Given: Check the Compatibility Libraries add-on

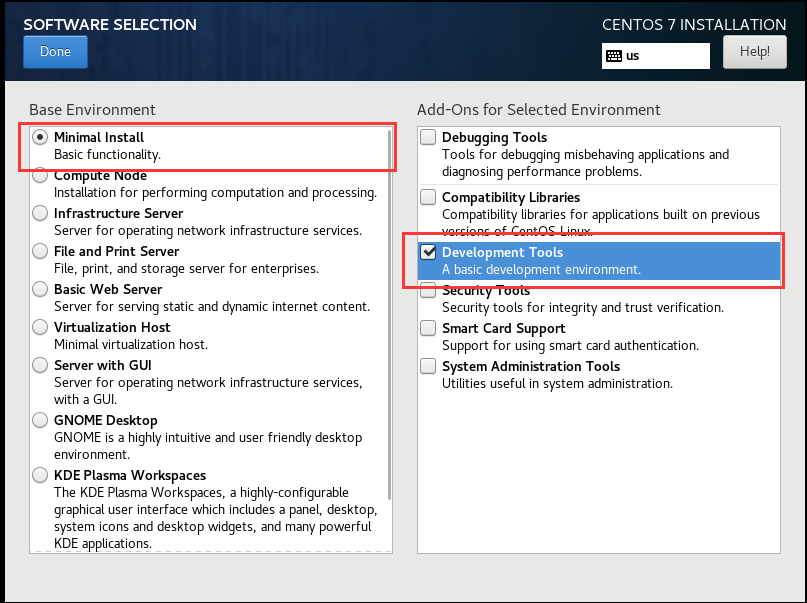Looking at the screenshot, I should click(x=428, y=197).
